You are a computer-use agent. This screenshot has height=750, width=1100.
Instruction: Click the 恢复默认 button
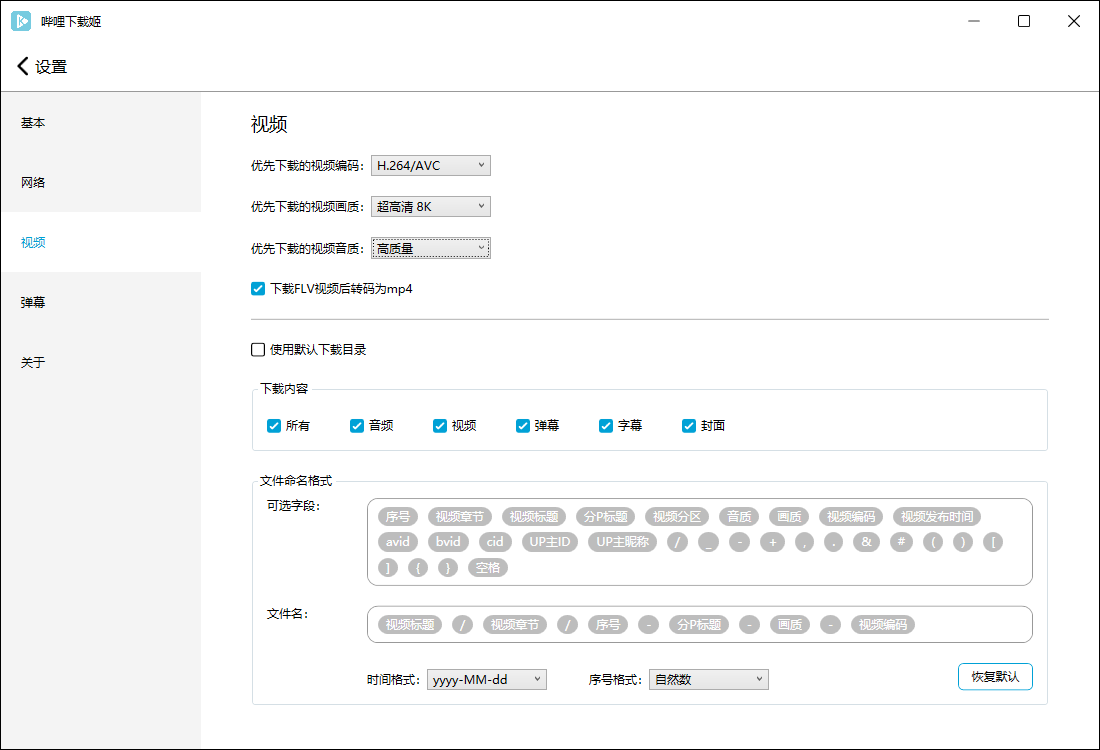(994, 677)
